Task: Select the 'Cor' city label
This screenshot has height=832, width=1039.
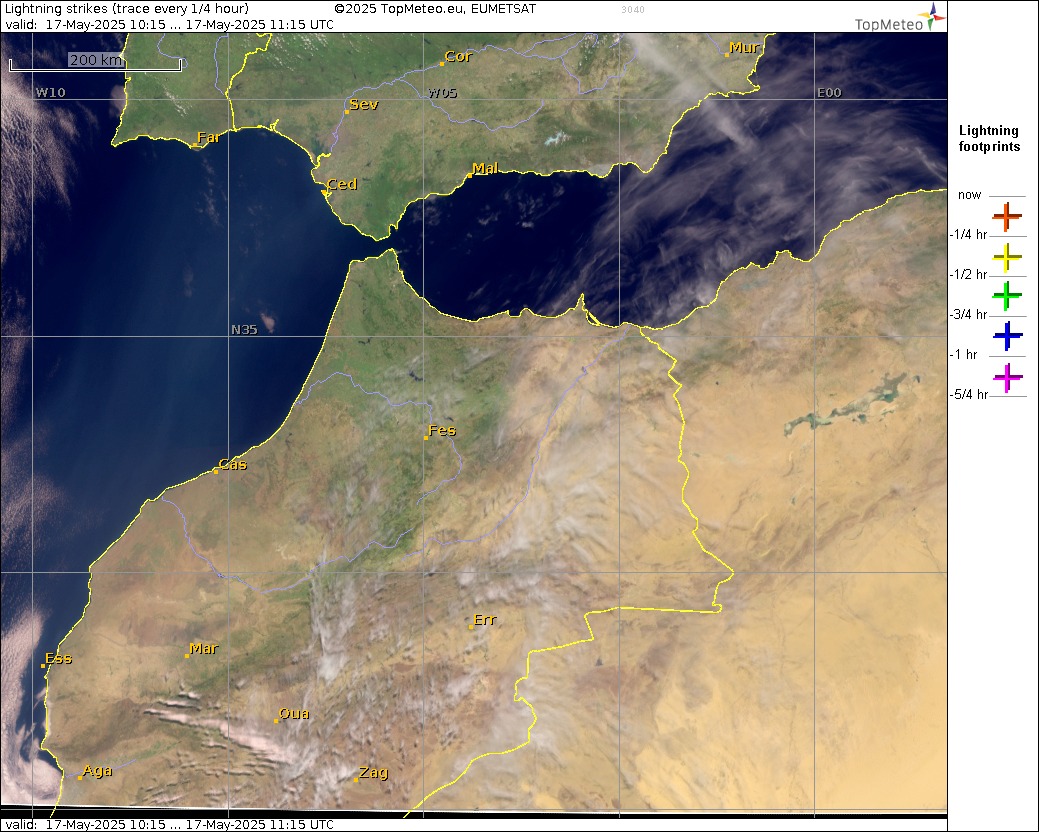Action: click(x=458, y=56)
